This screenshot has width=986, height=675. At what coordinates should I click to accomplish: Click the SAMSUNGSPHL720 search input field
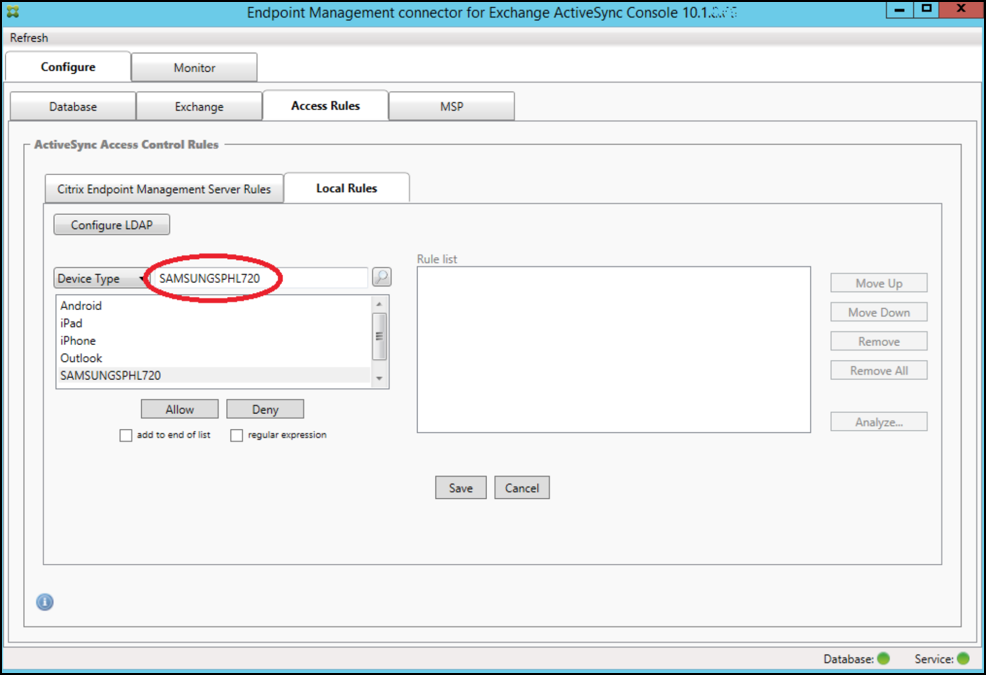(x=259, y=278)
